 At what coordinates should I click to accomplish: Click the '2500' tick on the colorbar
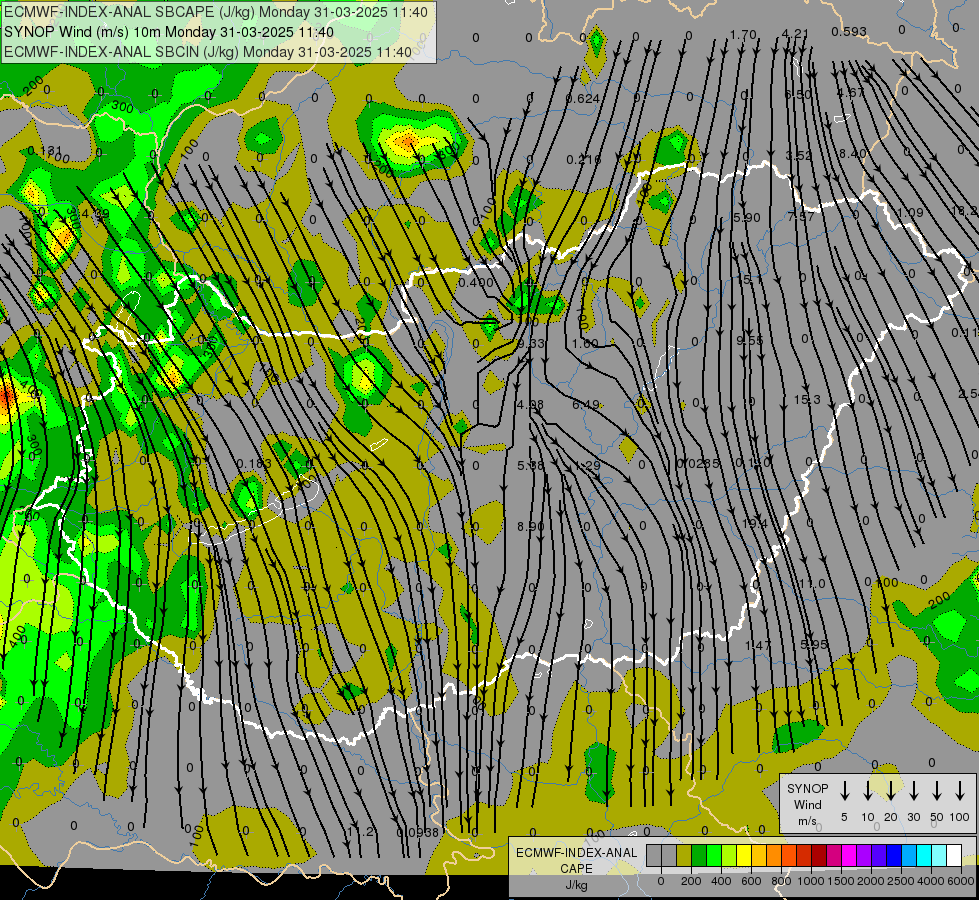tap(900, 881)
